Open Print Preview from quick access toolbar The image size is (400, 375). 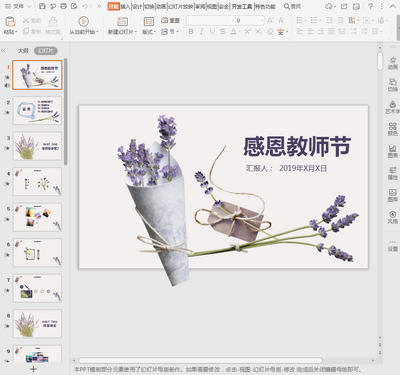coord(74,6)
